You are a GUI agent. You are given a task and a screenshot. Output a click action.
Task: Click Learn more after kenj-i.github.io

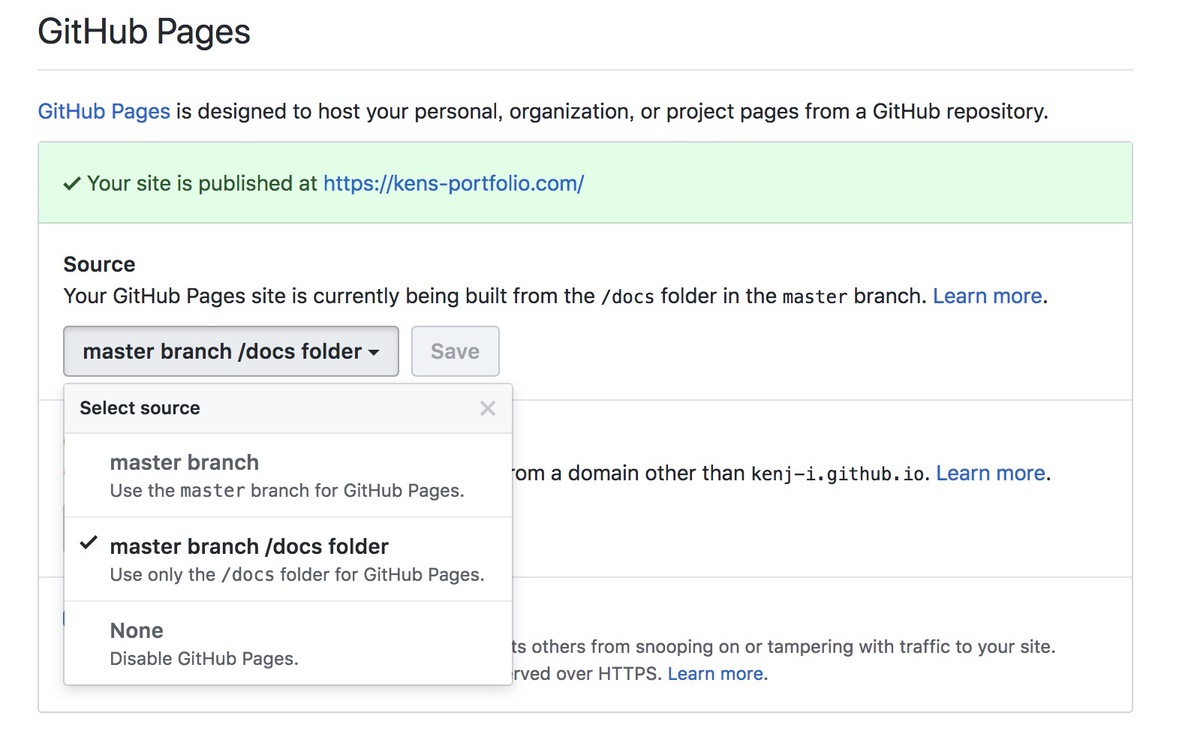[x=990, y=473]
